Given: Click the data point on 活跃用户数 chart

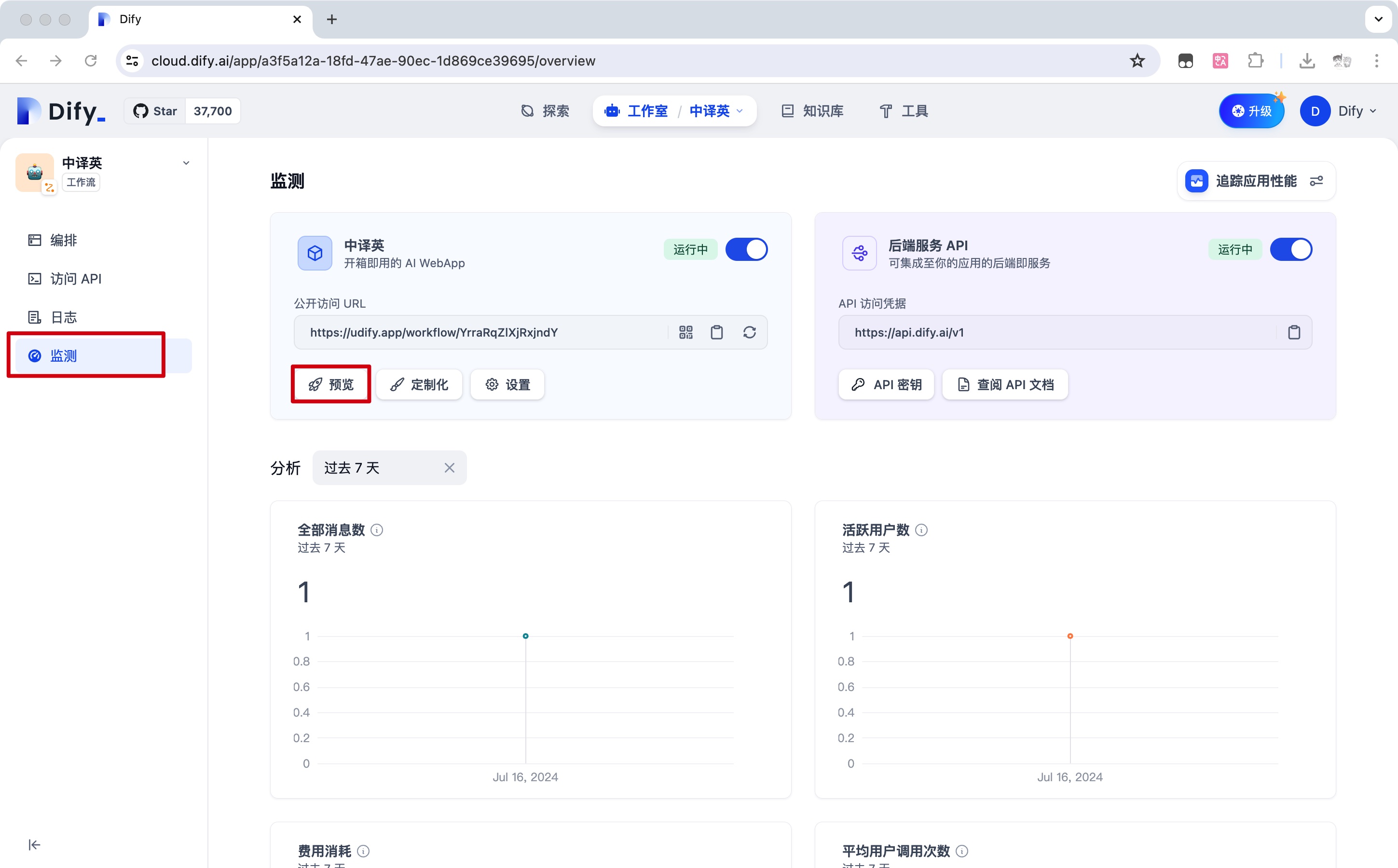Looking at the screenshot, I should tap(1069, 636).
